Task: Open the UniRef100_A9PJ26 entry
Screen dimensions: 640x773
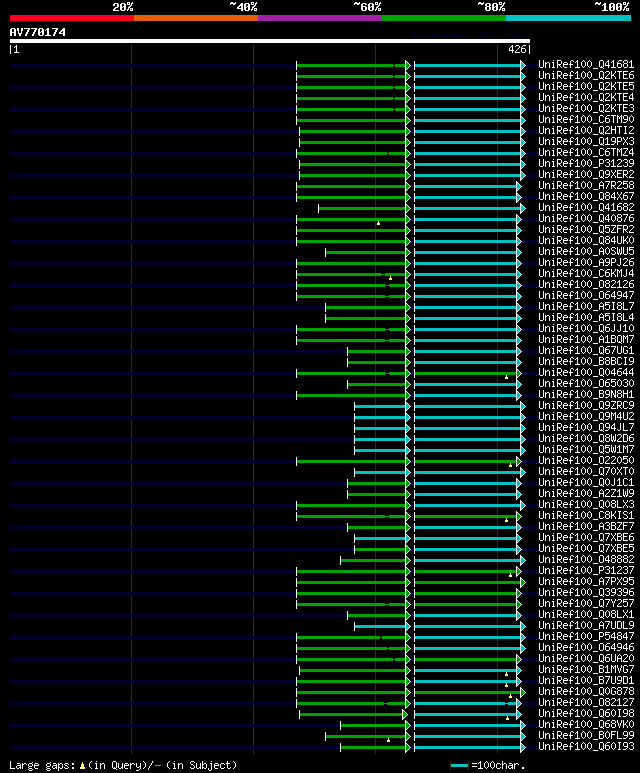Action: coord(586,262)
